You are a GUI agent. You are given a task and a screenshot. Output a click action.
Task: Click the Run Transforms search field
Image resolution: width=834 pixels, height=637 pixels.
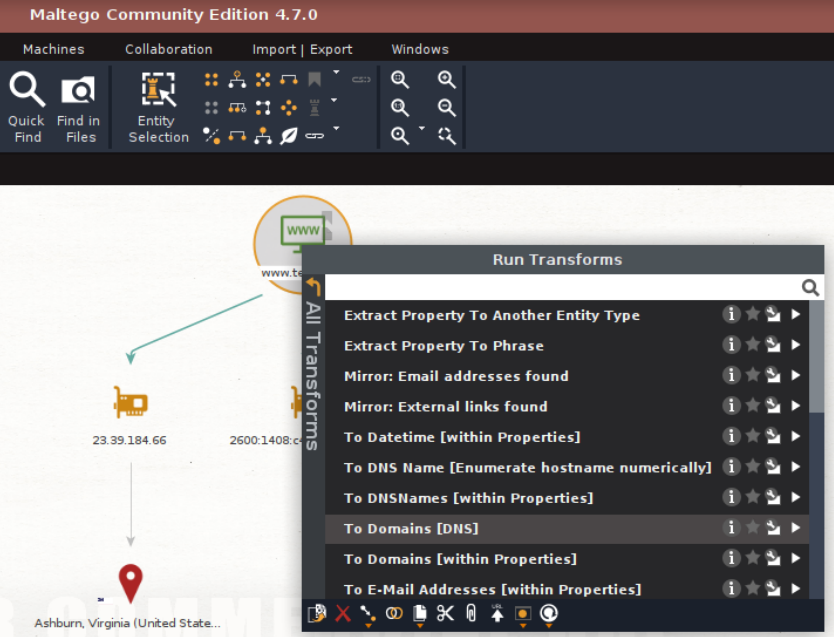563,288
